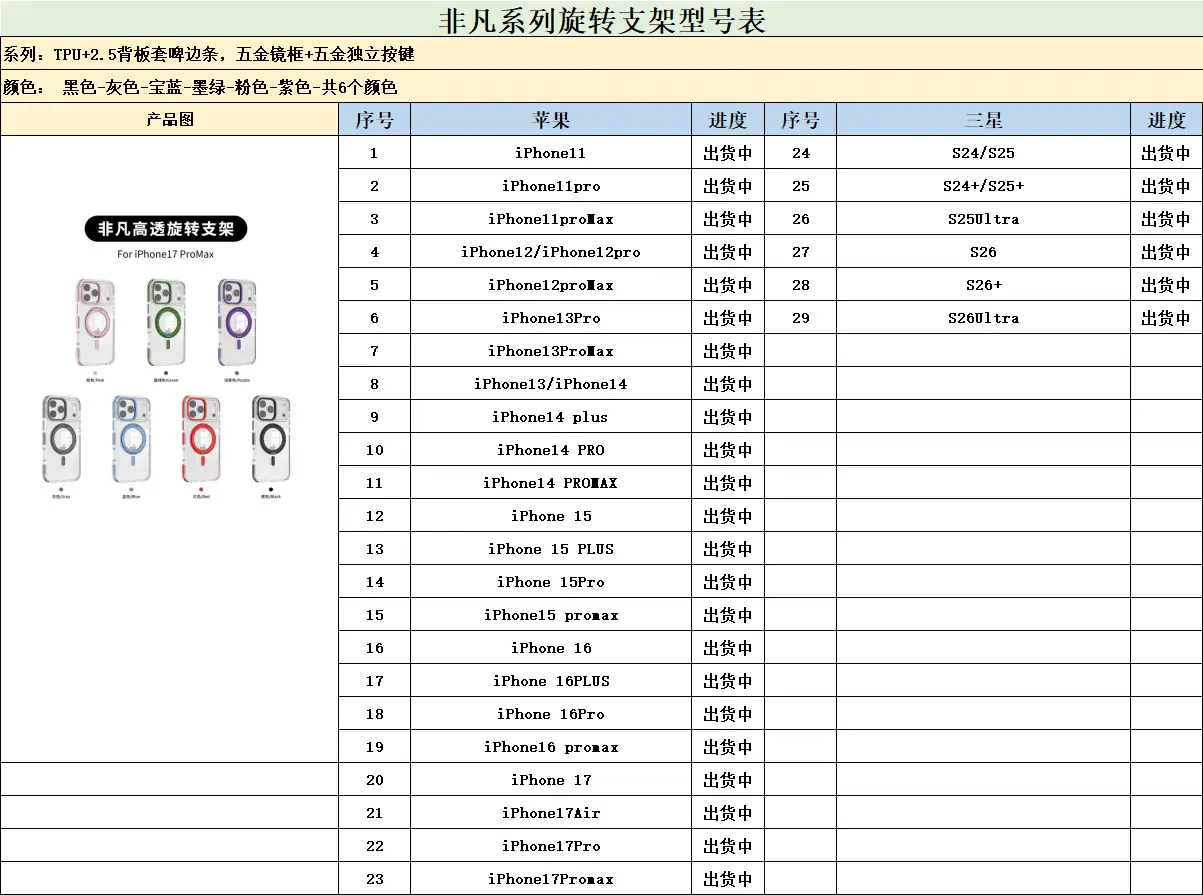Select the 出货中 status for iPhone17Air

[728, 813]
